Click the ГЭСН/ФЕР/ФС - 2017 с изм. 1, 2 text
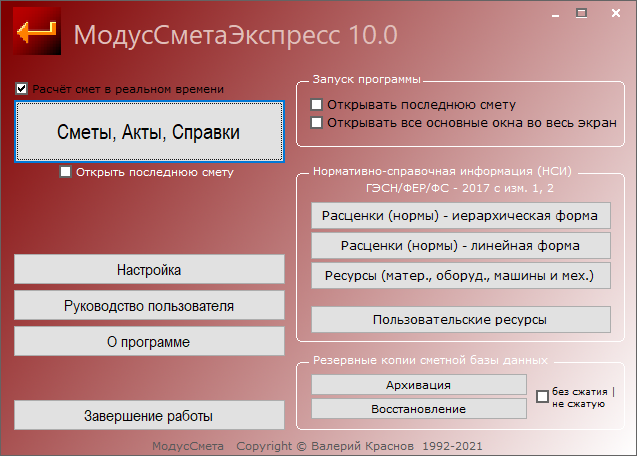Image resolution: width=637 pixels, height=456 pixels. pos(460,188)
